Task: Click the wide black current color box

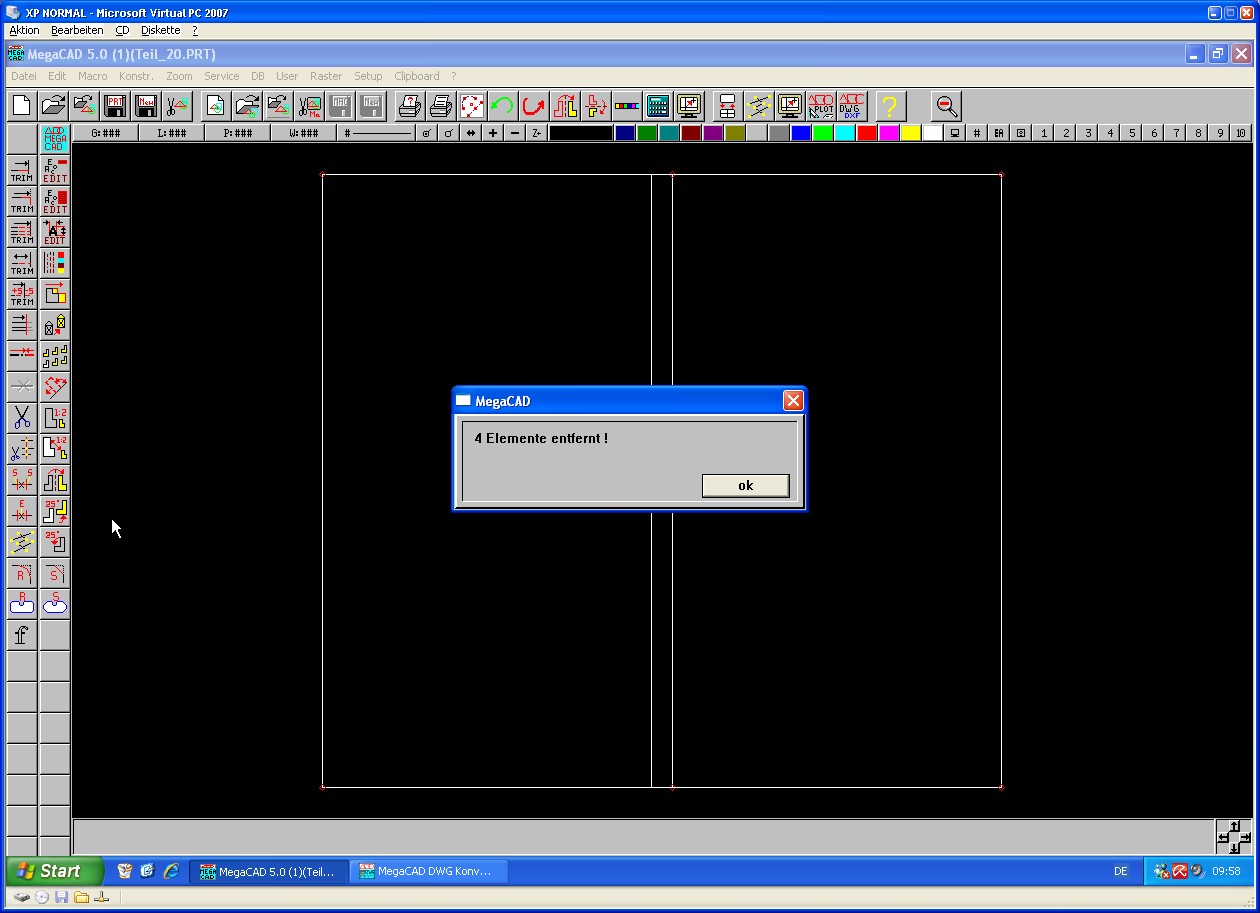Action: [581, 133]
